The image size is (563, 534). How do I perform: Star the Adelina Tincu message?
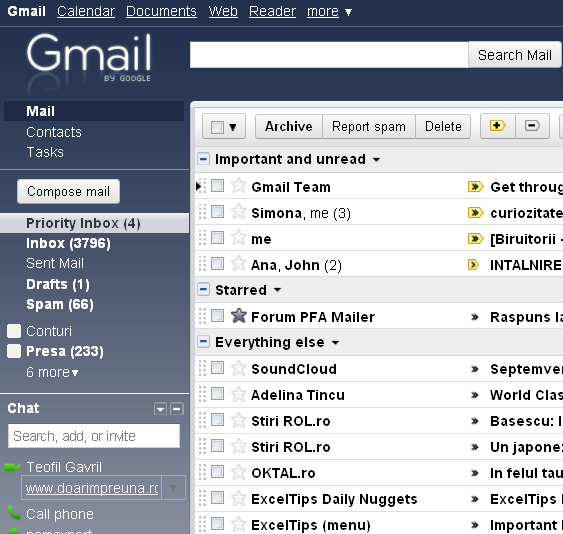(238, 394)
